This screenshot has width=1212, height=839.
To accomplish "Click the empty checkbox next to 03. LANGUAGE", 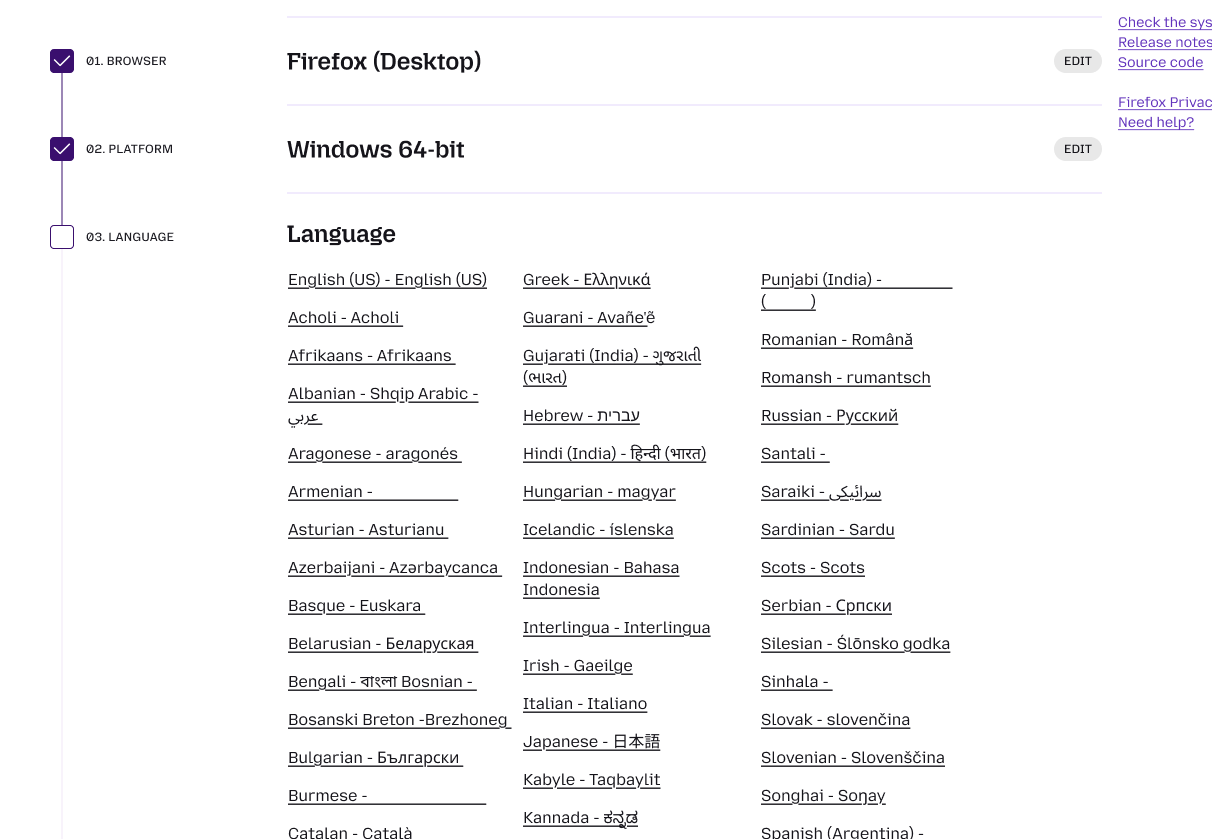I will pyautogui.click(x=62, y=237).
